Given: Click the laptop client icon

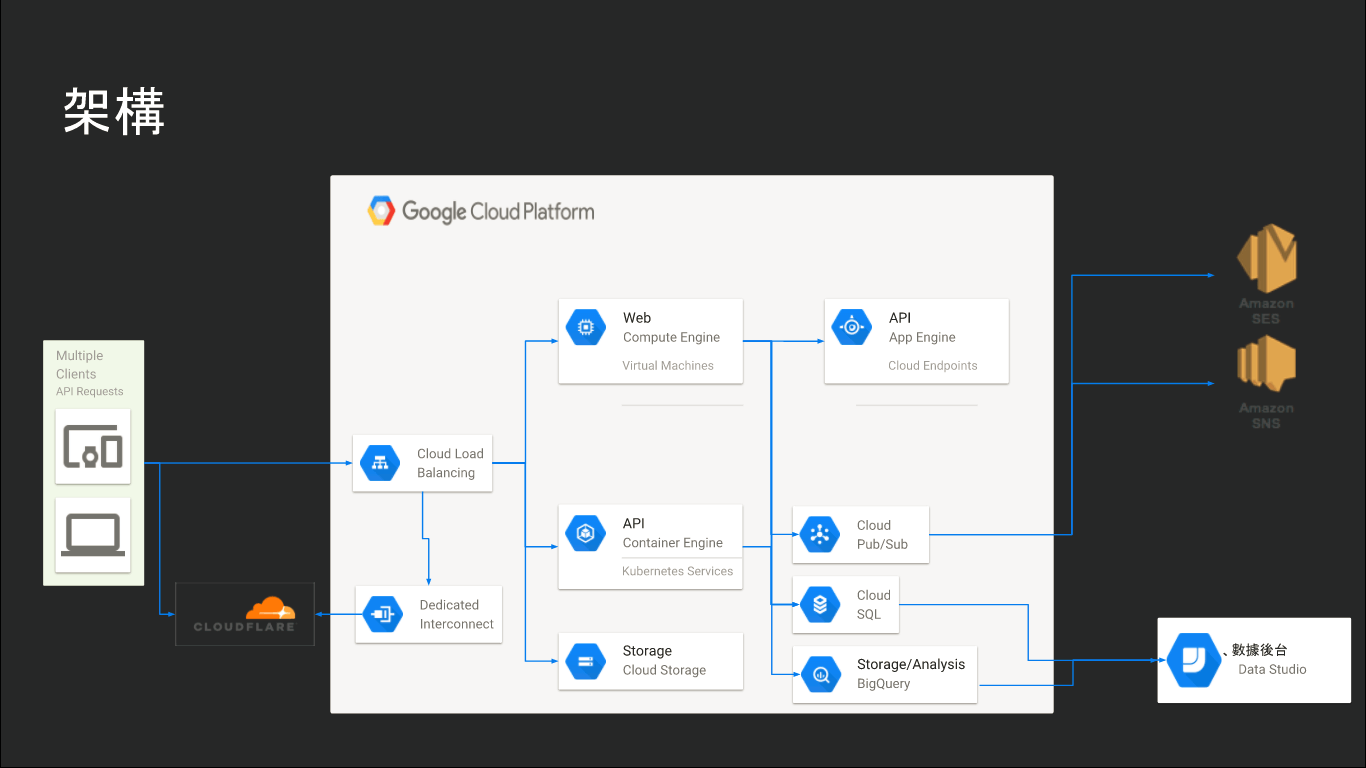Looking at the screenshot, I should click(x=93, y=535).
